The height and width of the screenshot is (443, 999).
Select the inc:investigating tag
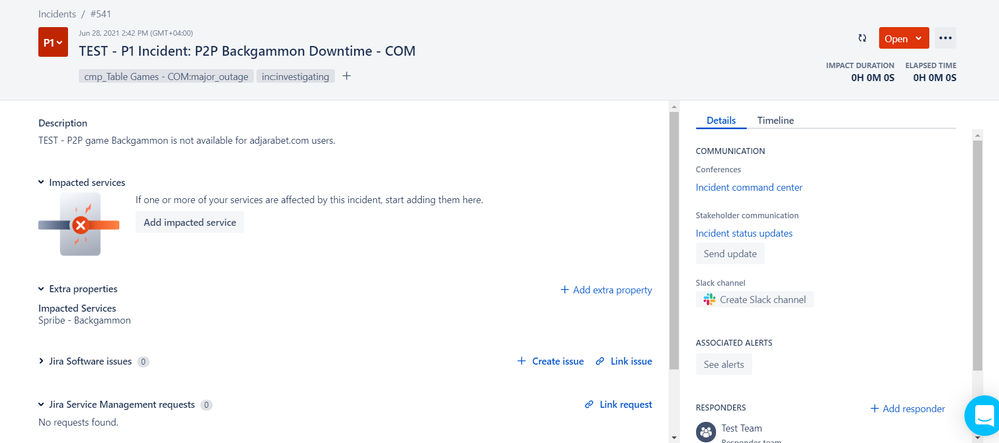(x=296, y=76)
